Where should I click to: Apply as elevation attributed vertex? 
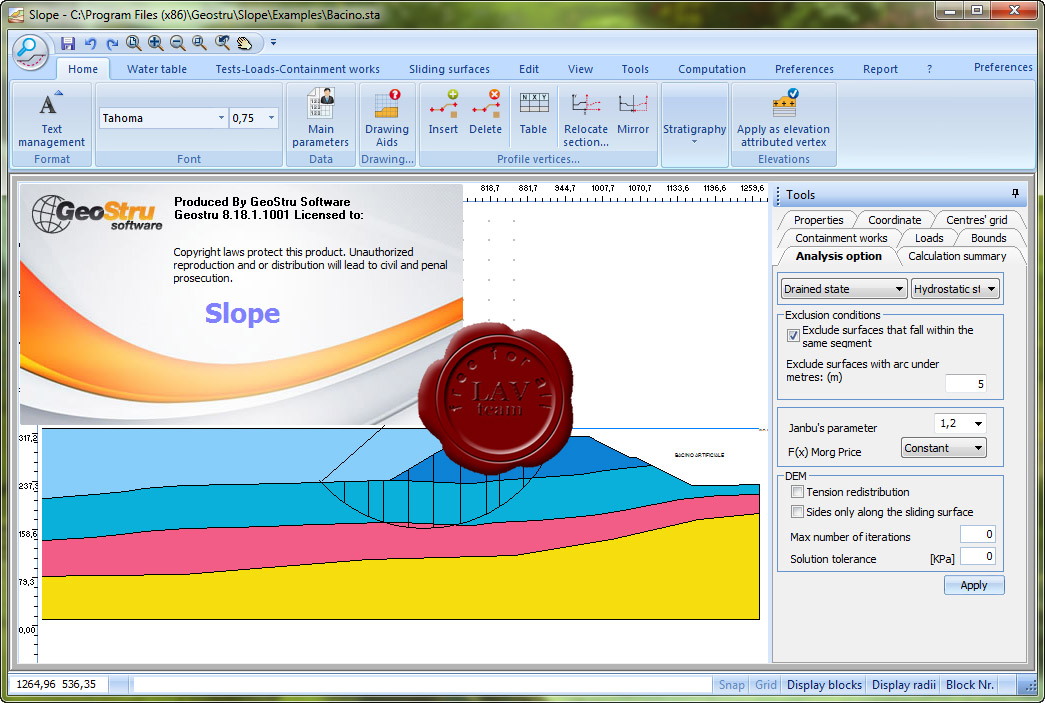tap(783, 118)
